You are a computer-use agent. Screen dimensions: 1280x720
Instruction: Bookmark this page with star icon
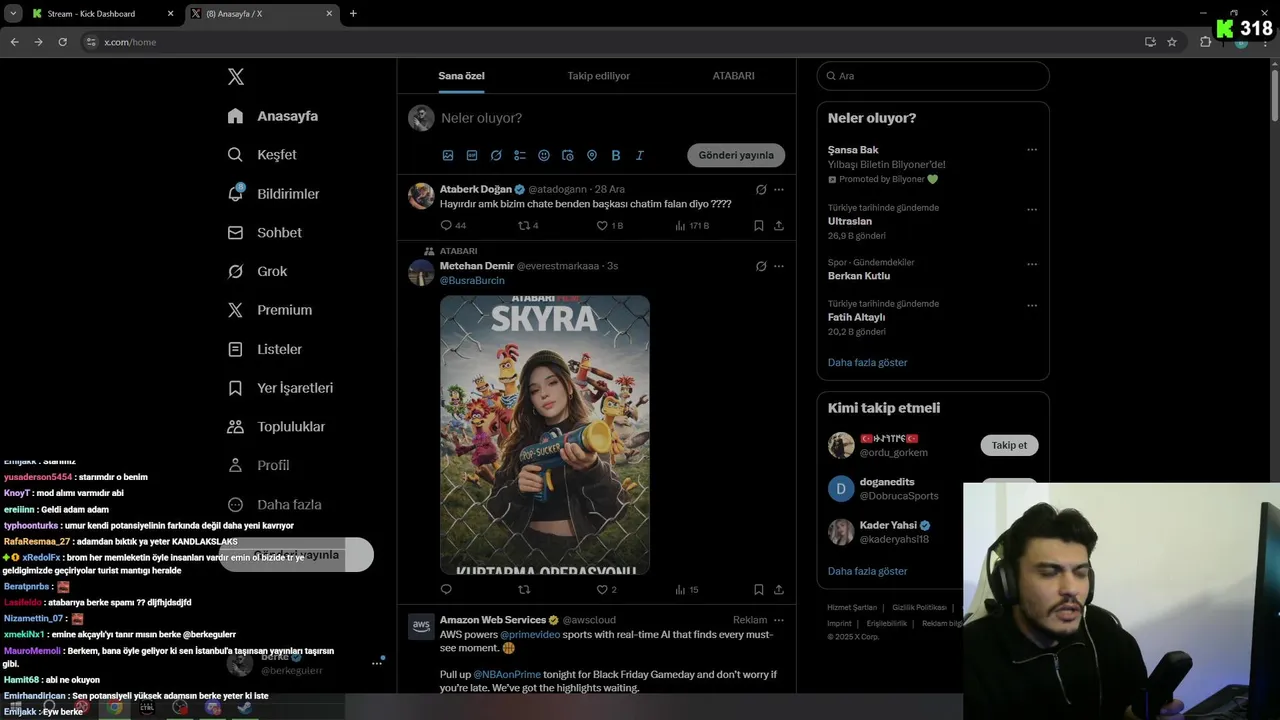[x=1172, y=42]
